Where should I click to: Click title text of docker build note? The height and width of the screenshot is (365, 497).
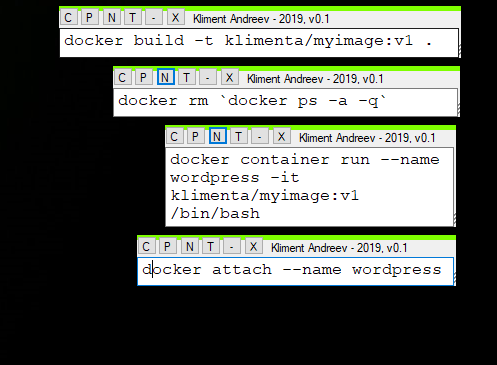pos(261,19)
